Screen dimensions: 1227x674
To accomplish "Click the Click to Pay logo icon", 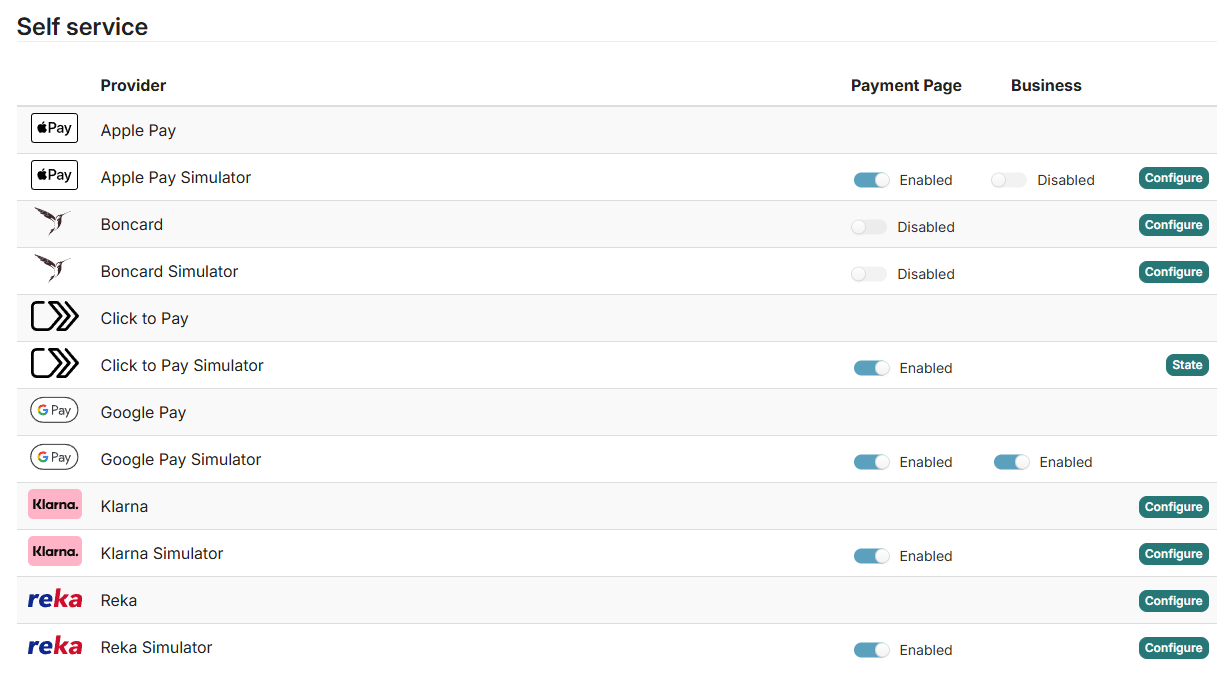I will [x=54, y=317].
